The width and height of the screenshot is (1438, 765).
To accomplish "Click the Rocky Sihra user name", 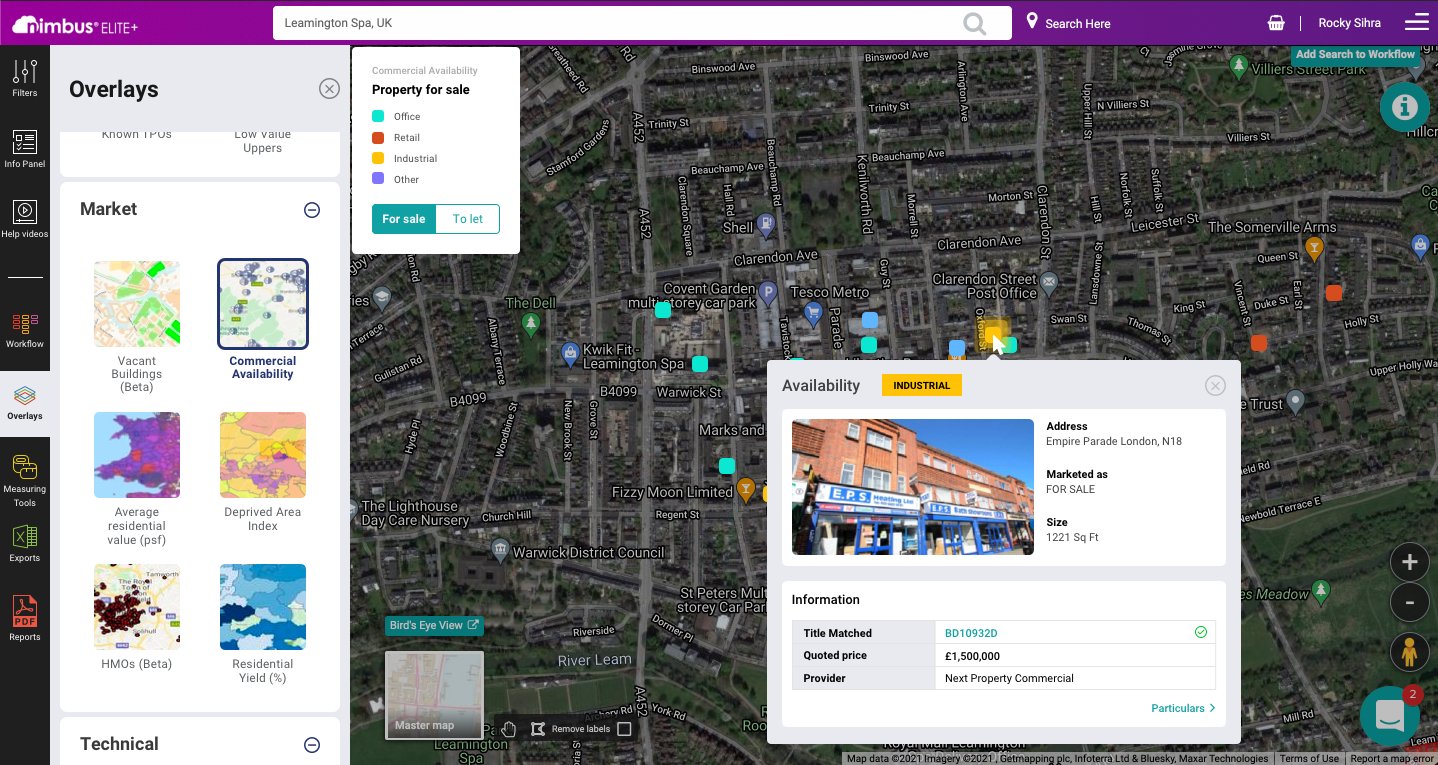I will click(x=1349, y=23).
